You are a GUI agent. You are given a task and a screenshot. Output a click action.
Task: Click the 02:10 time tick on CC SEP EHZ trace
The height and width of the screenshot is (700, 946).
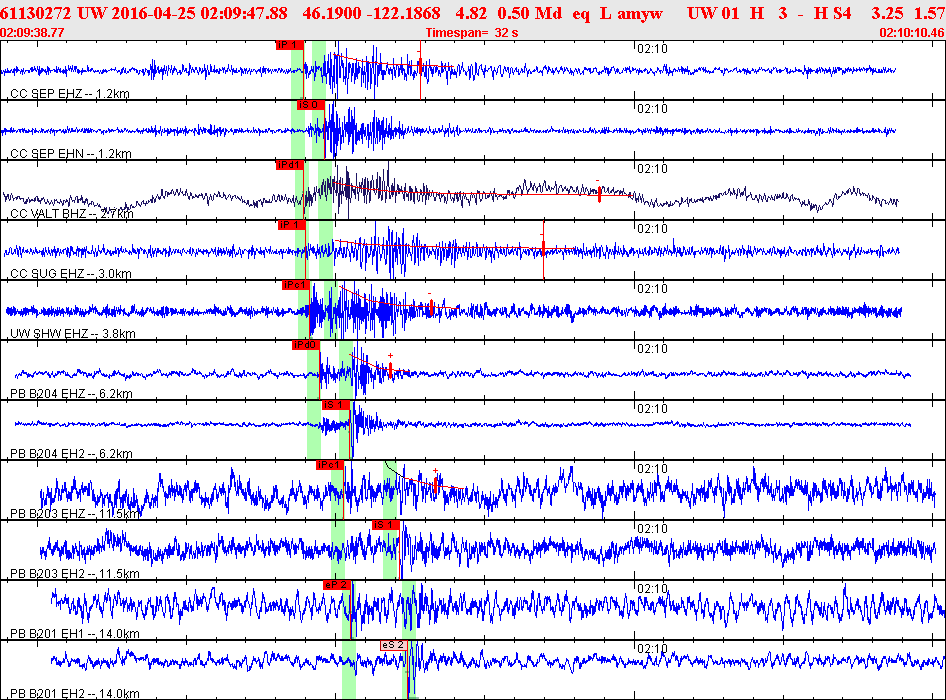(652, 49)
